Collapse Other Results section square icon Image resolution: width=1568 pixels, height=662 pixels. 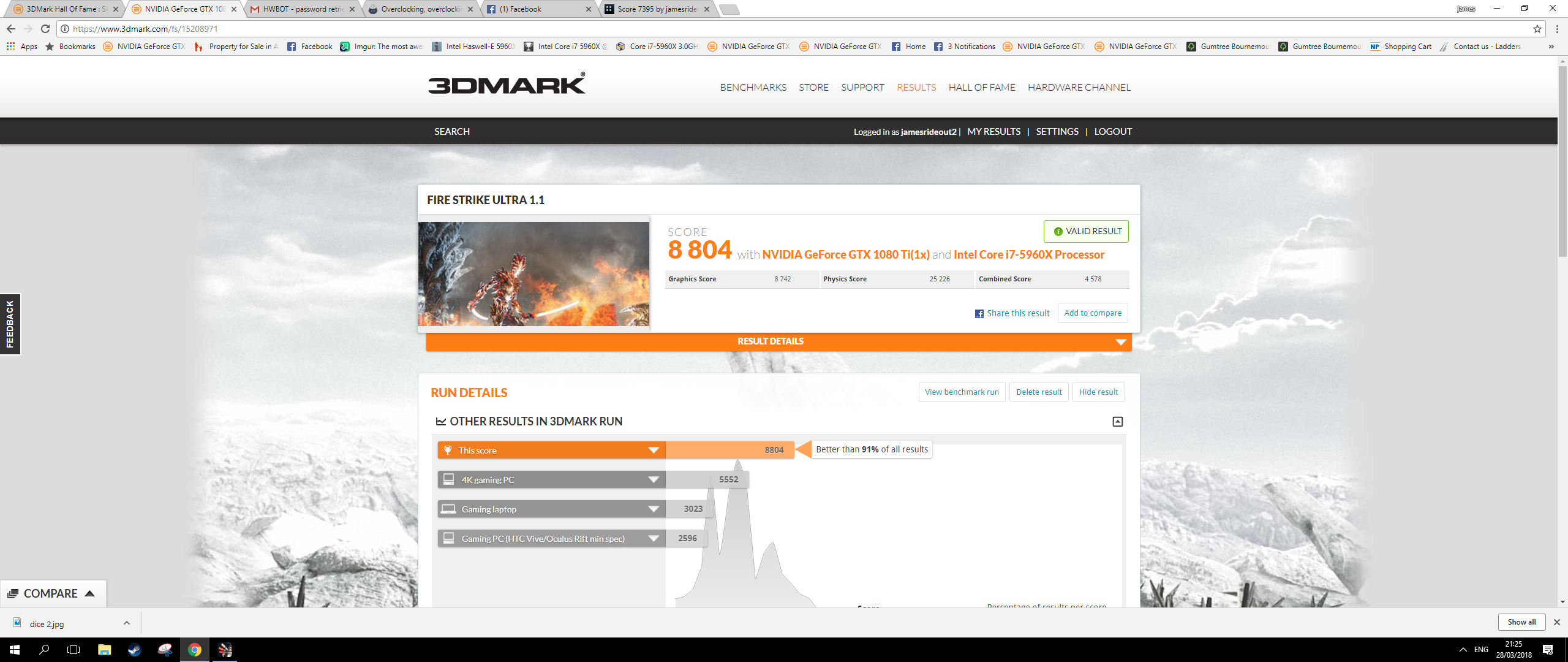coord(1118,422)
